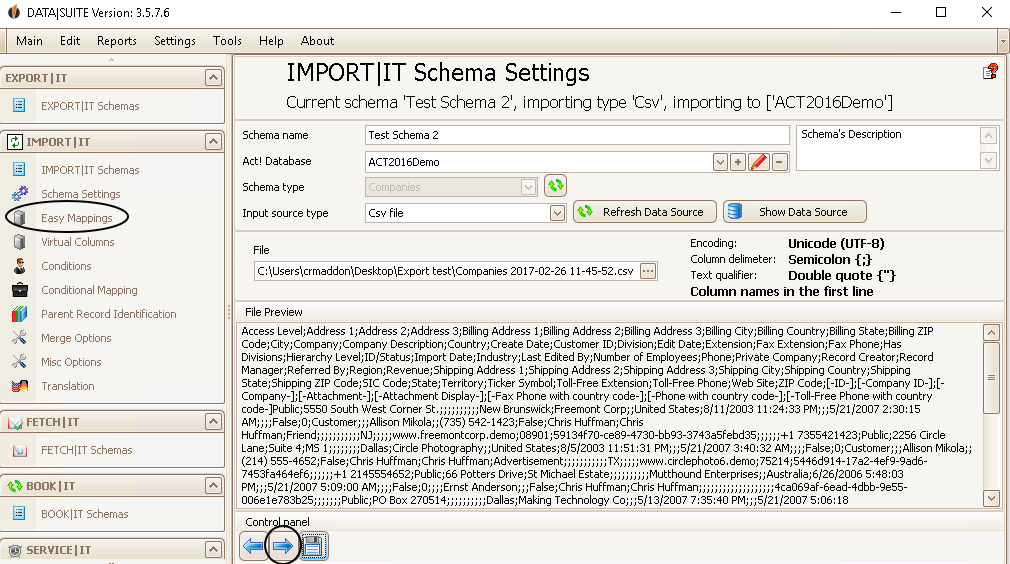Collapse the EXPORT|IT panel
Image resolution: width=1010 pixels, height=564 pixels.
(x=213, y=78)
